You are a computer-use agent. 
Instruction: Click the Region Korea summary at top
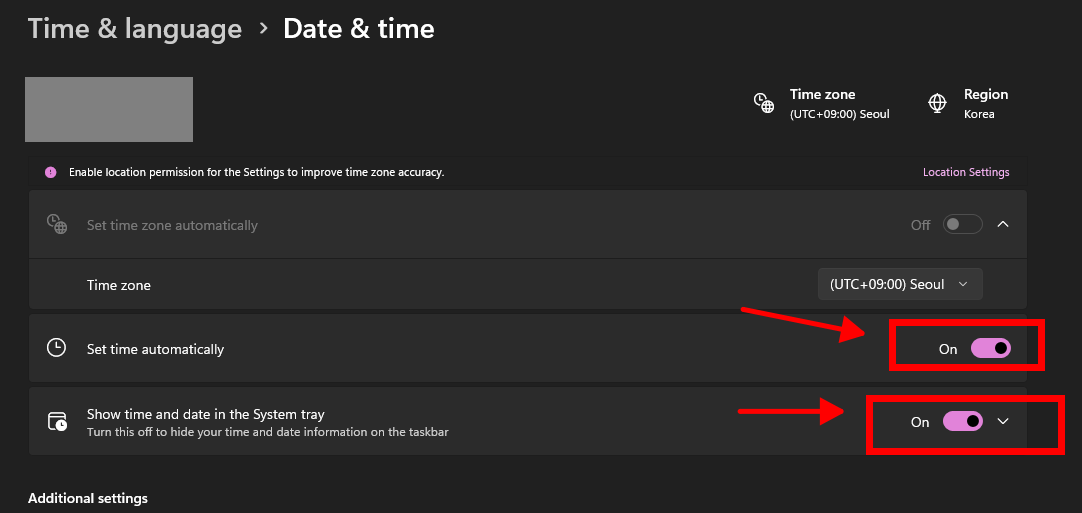tap(985, 103)
